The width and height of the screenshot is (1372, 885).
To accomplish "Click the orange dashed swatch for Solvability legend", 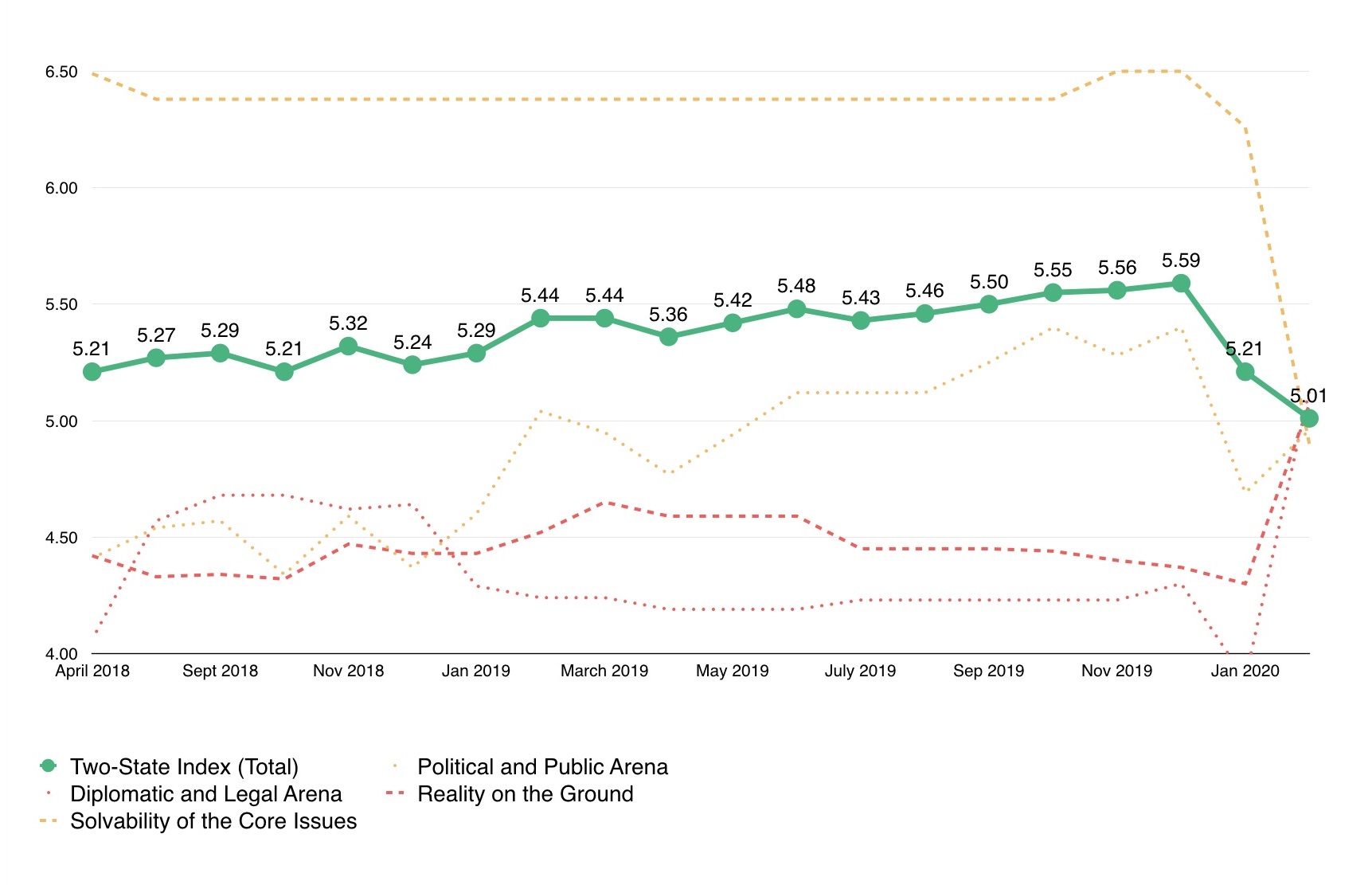I will 49,820.
